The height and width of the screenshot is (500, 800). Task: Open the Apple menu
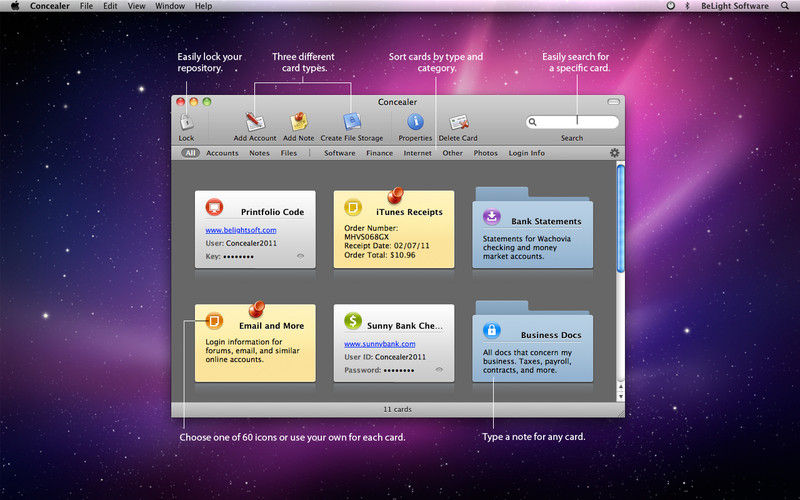(x=15, y=6)
